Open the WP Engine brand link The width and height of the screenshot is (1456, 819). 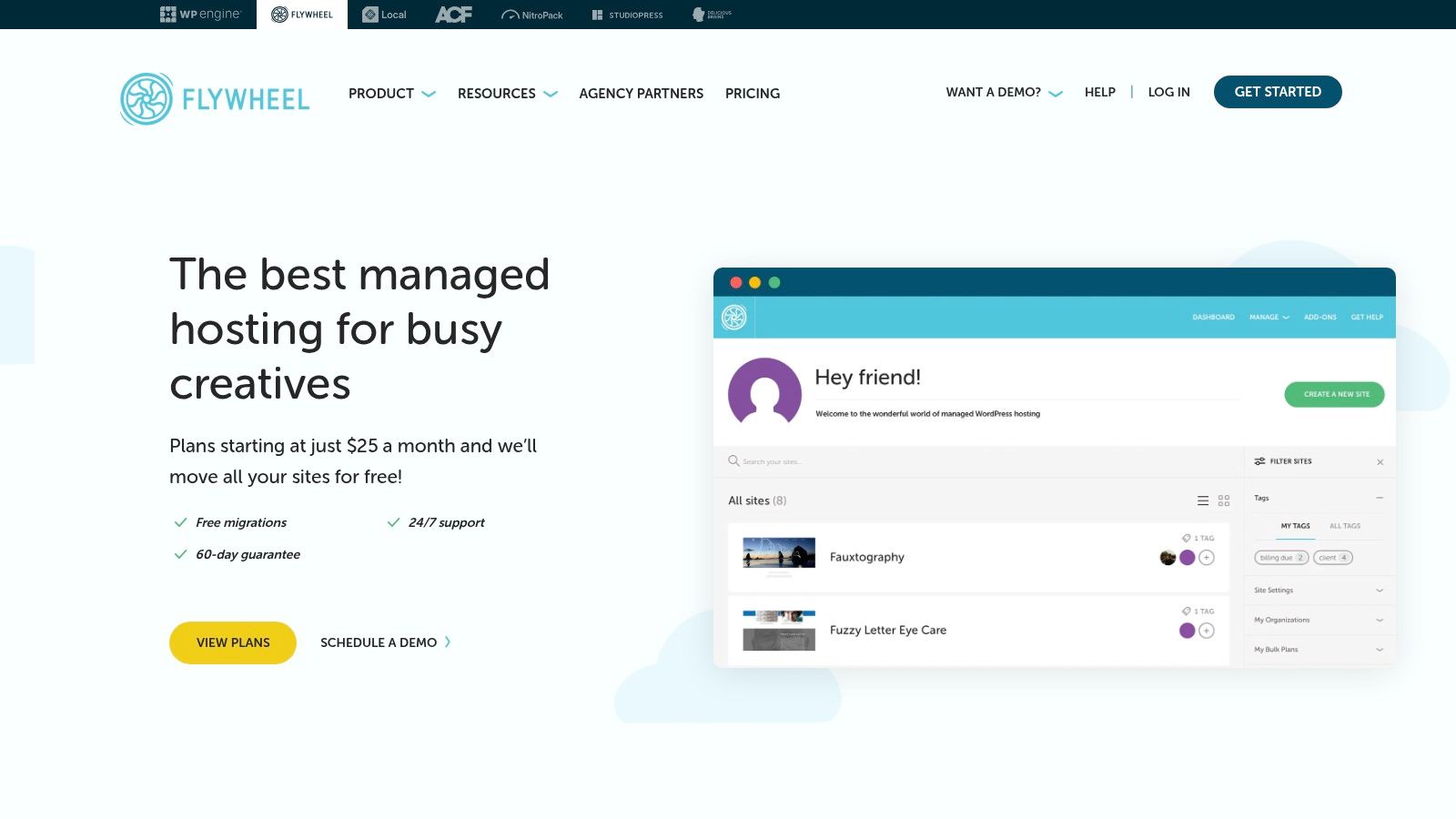[200, 15]
